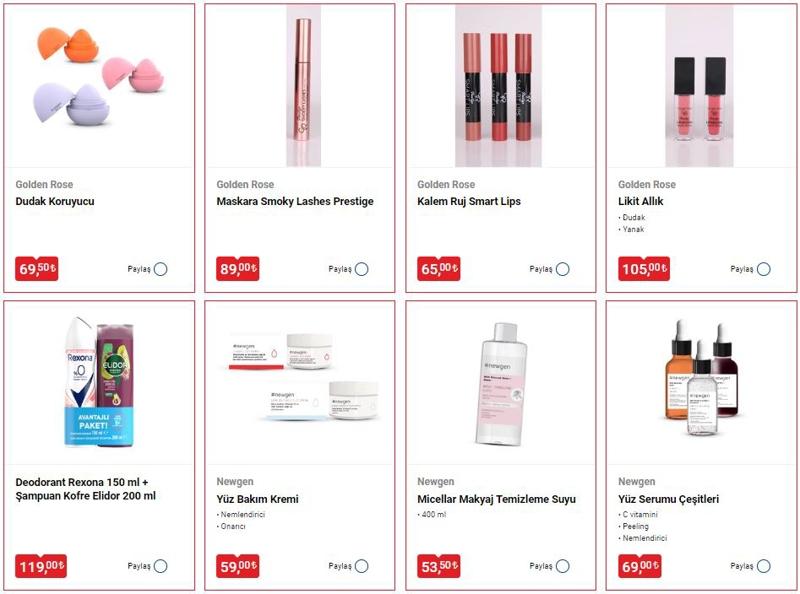Click the 69,50 price tag
This screenshot has width=800, height=594.
click(37, 268)
